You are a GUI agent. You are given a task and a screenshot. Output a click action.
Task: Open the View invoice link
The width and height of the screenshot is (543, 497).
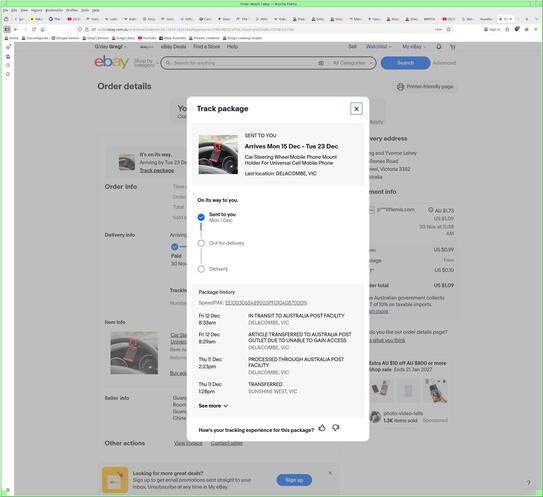(188, 443)
